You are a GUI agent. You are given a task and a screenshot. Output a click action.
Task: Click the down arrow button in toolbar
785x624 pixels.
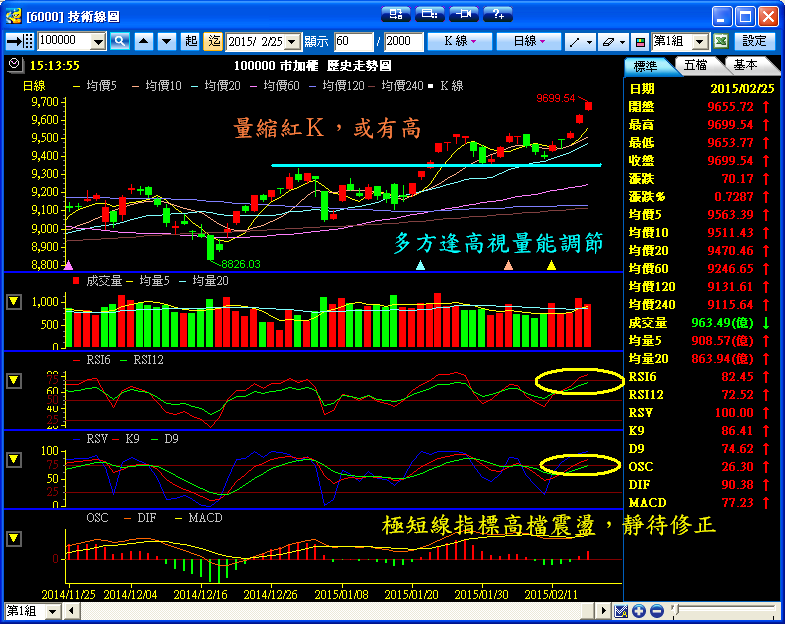click(x=165, y=41)
